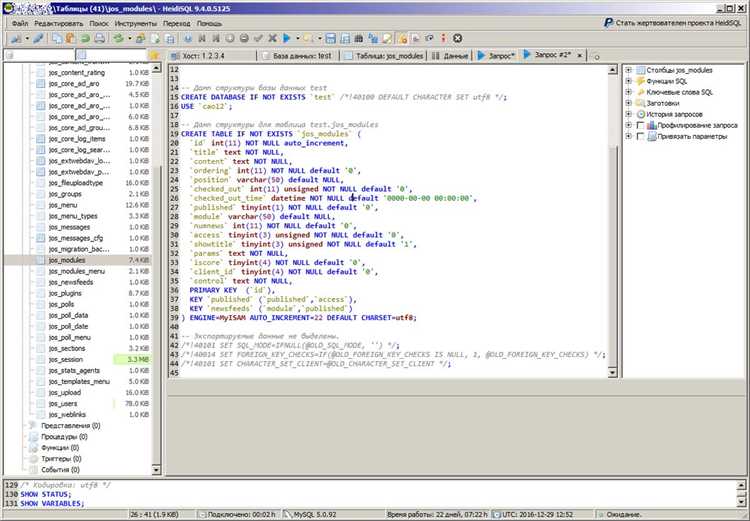750x521 pixels.
Task: Click the delete row minus icon
Action: coord(244,39)
